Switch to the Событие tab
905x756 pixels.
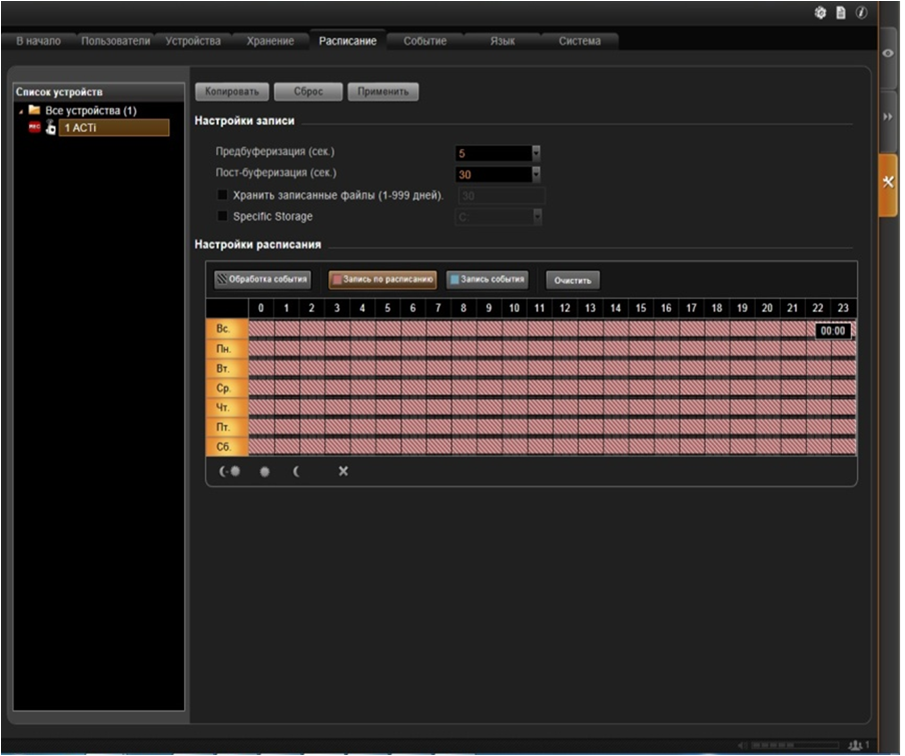coord(425,41)
